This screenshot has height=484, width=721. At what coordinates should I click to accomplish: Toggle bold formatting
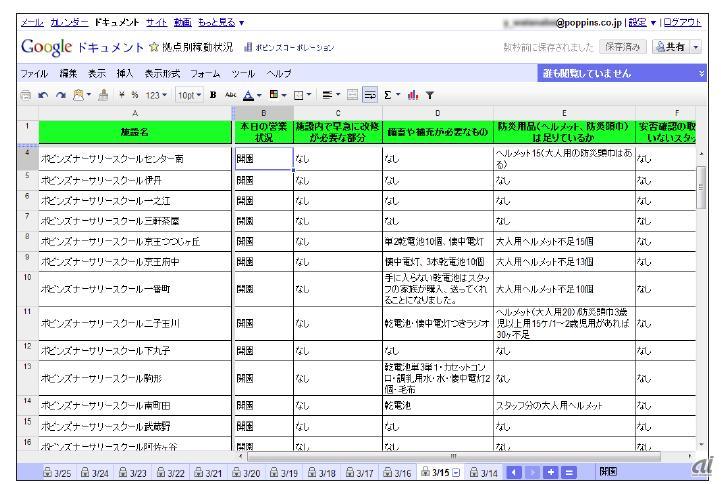[214, 96]
